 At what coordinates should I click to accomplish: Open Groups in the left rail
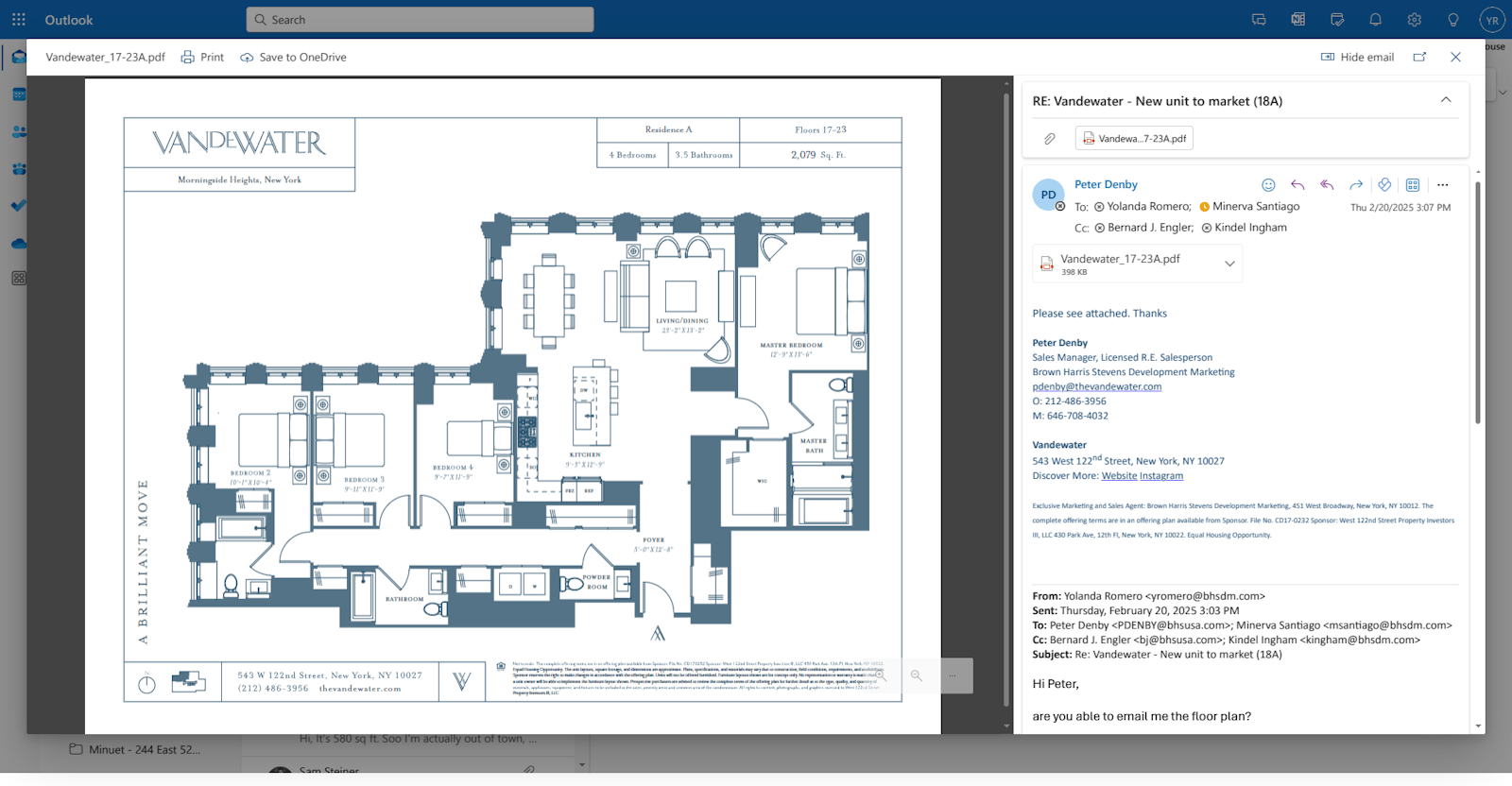[x=18, y=169]
